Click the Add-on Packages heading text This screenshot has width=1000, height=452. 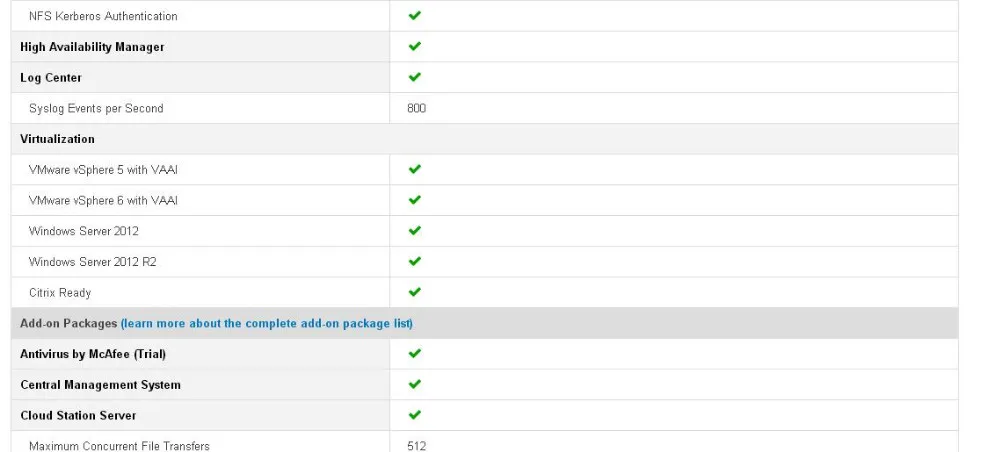(69, 323)
